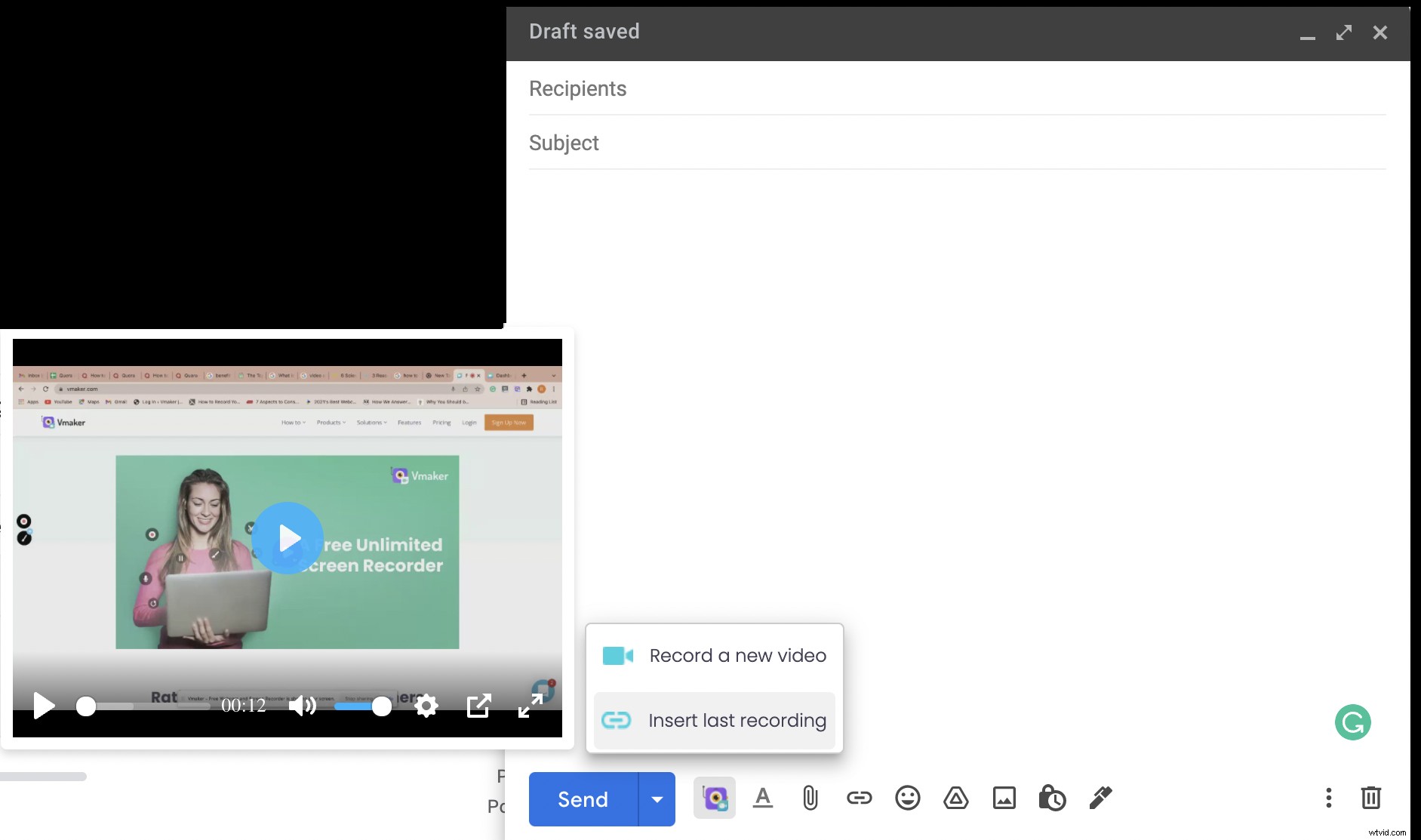The height and width of the screenshot is (840, 1421).
Task: Insert files using Google Drive
Action: [x=955, y=798]
